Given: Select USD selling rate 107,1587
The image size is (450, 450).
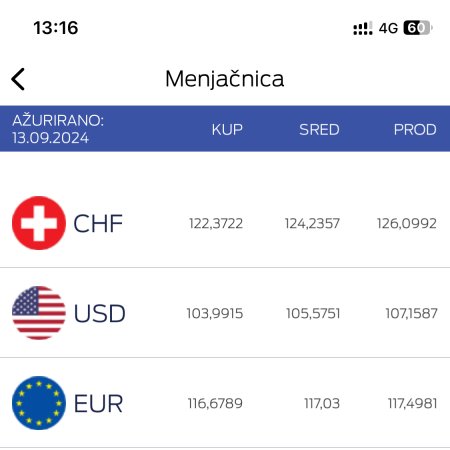Looking at the screenshot, I should tap(411, 313).
